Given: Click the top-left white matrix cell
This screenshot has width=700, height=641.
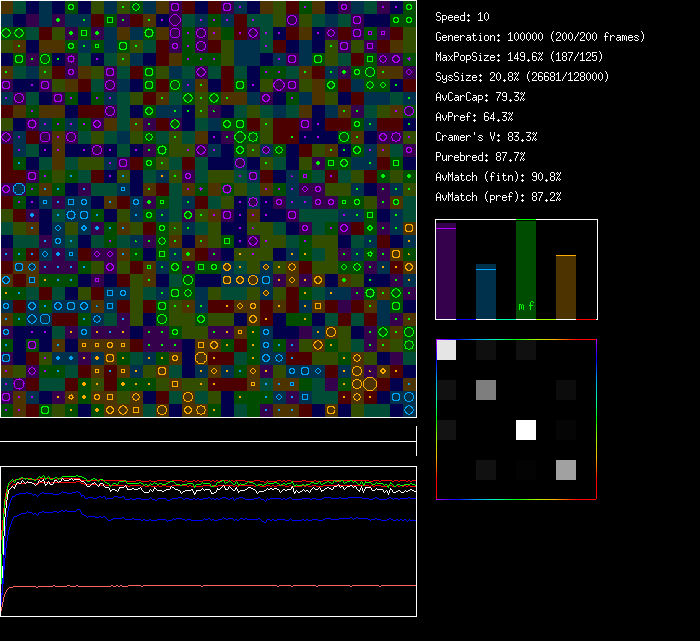Looking at the screenshot, I should [446, 350].
